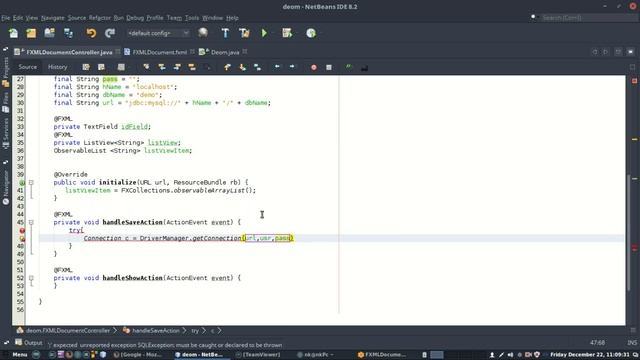Image resolution: width=640 pixels, height=360 pixels.
Task: Click the globe browser icon beside config dropdown
Action: (x=203, y=33)
